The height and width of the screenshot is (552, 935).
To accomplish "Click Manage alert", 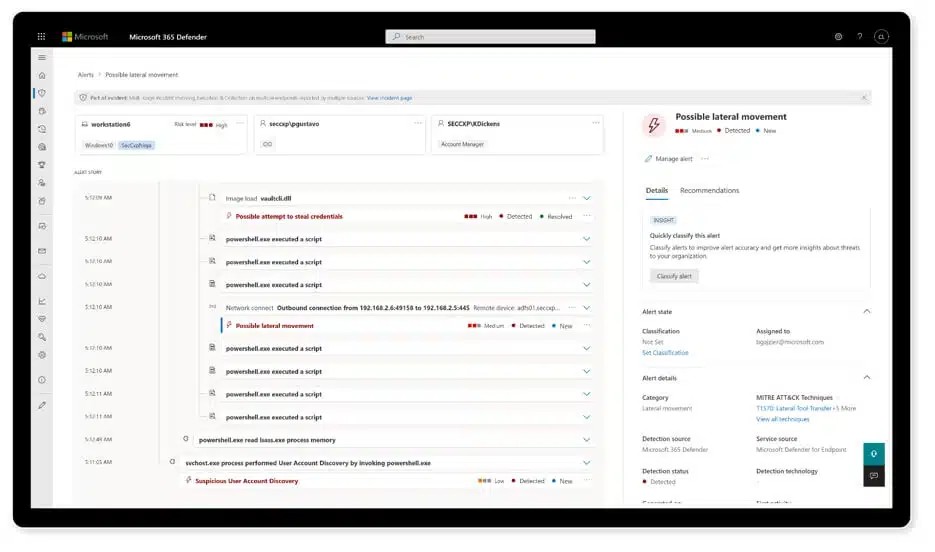I will [668, 159].
